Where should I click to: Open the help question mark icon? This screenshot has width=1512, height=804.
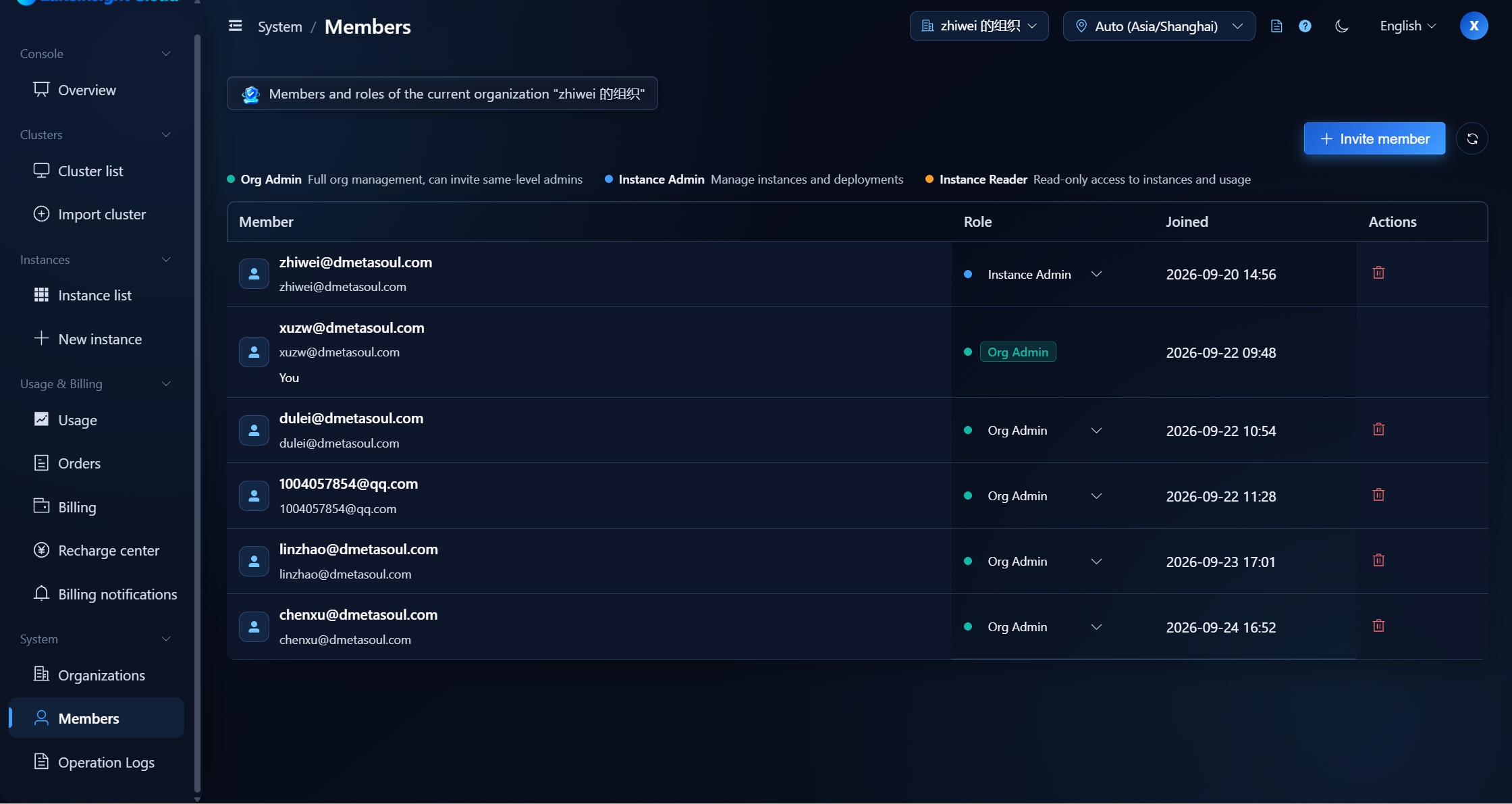(x=1305, y=26)
